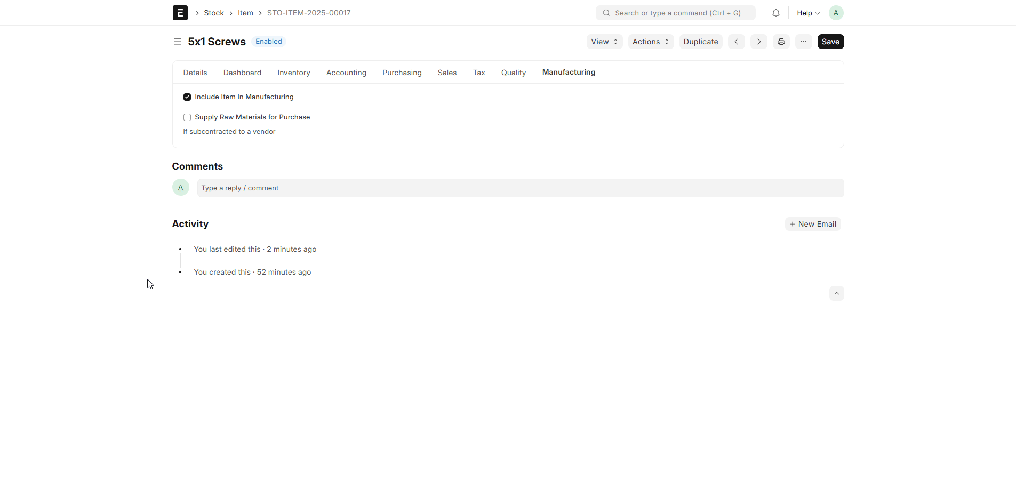
Task: Click the Duplicate button
Action: [700, 42]
